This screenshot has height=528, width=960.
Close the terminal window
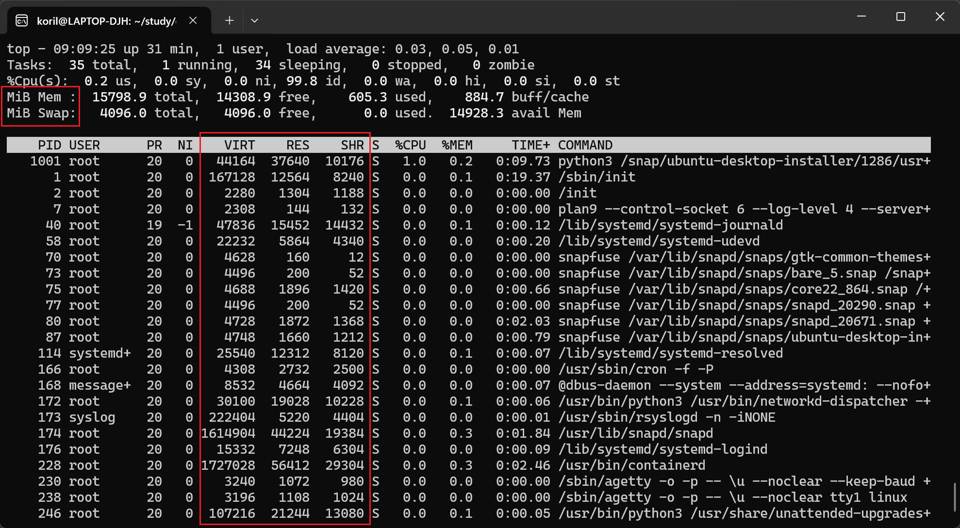pos(941,17)
